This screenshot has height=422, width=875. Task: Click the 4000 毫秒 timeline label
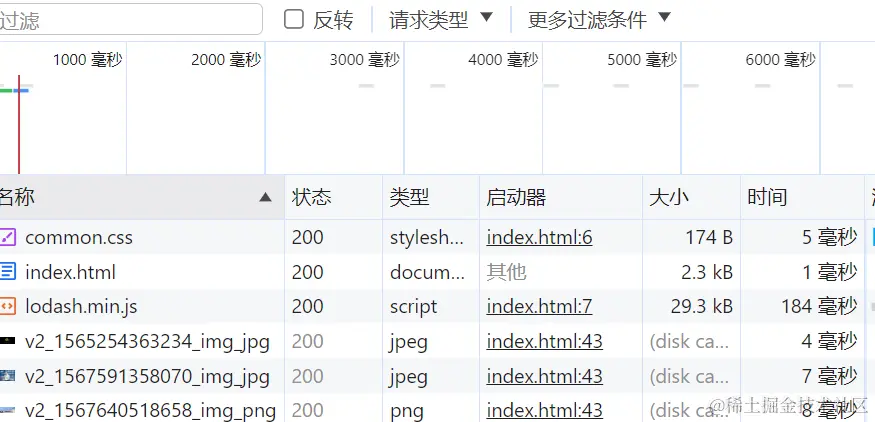(503, 60)
